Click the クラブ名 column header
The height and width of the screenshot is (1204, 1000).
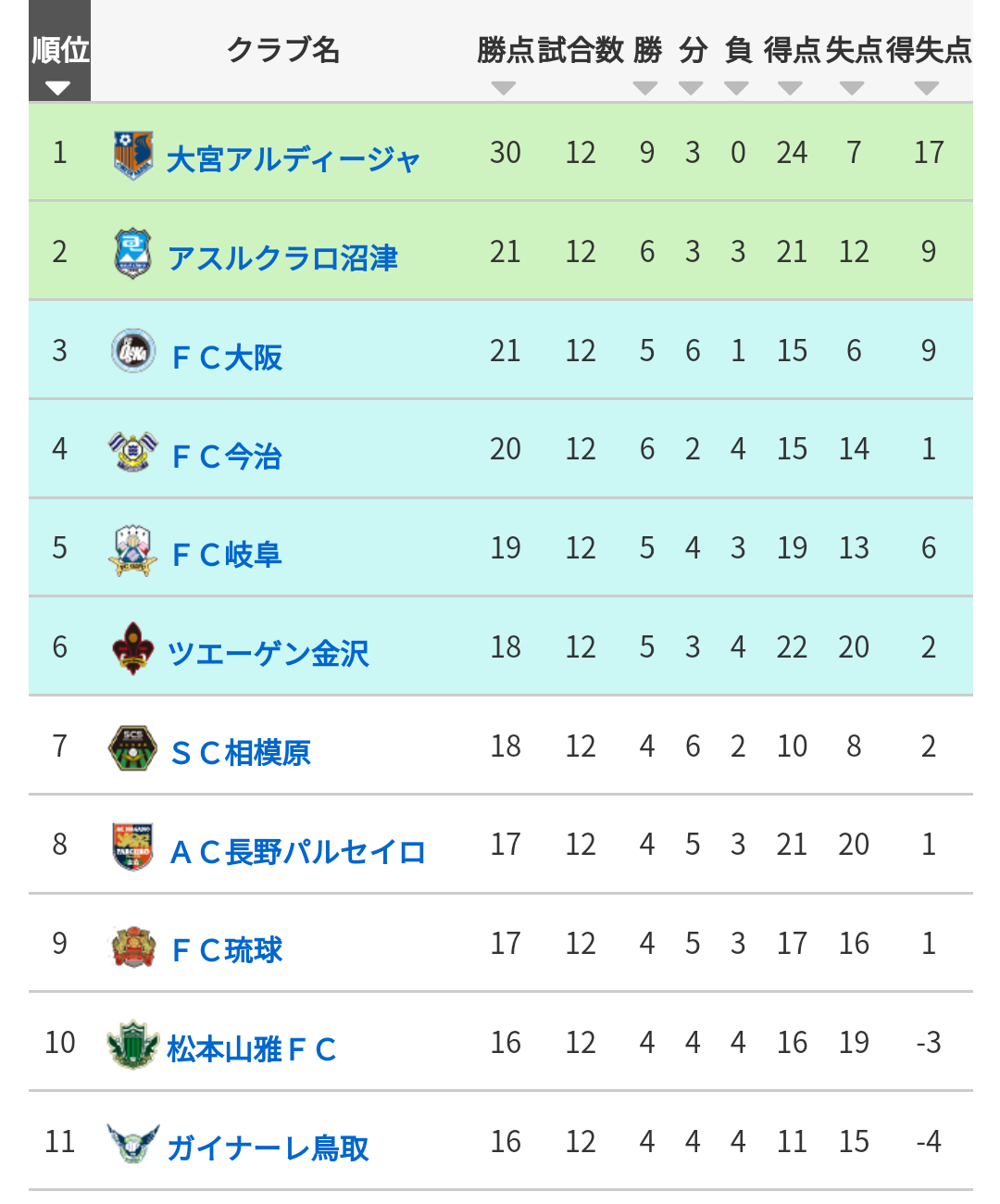(x=283, y=50)
